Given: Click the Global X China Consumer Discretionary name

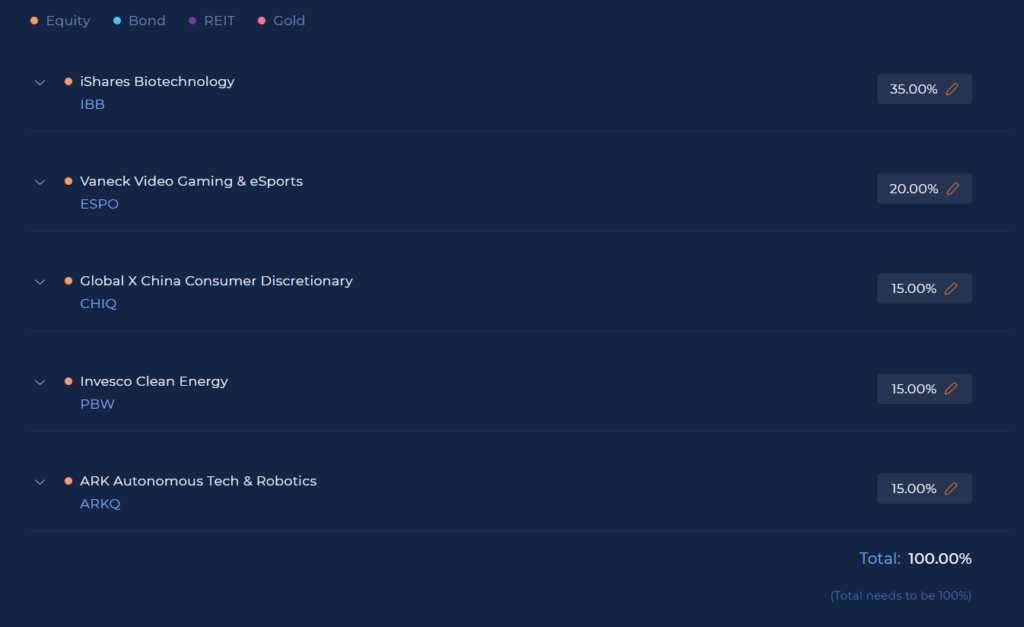Looking at the screenshot, I should 216,281.
